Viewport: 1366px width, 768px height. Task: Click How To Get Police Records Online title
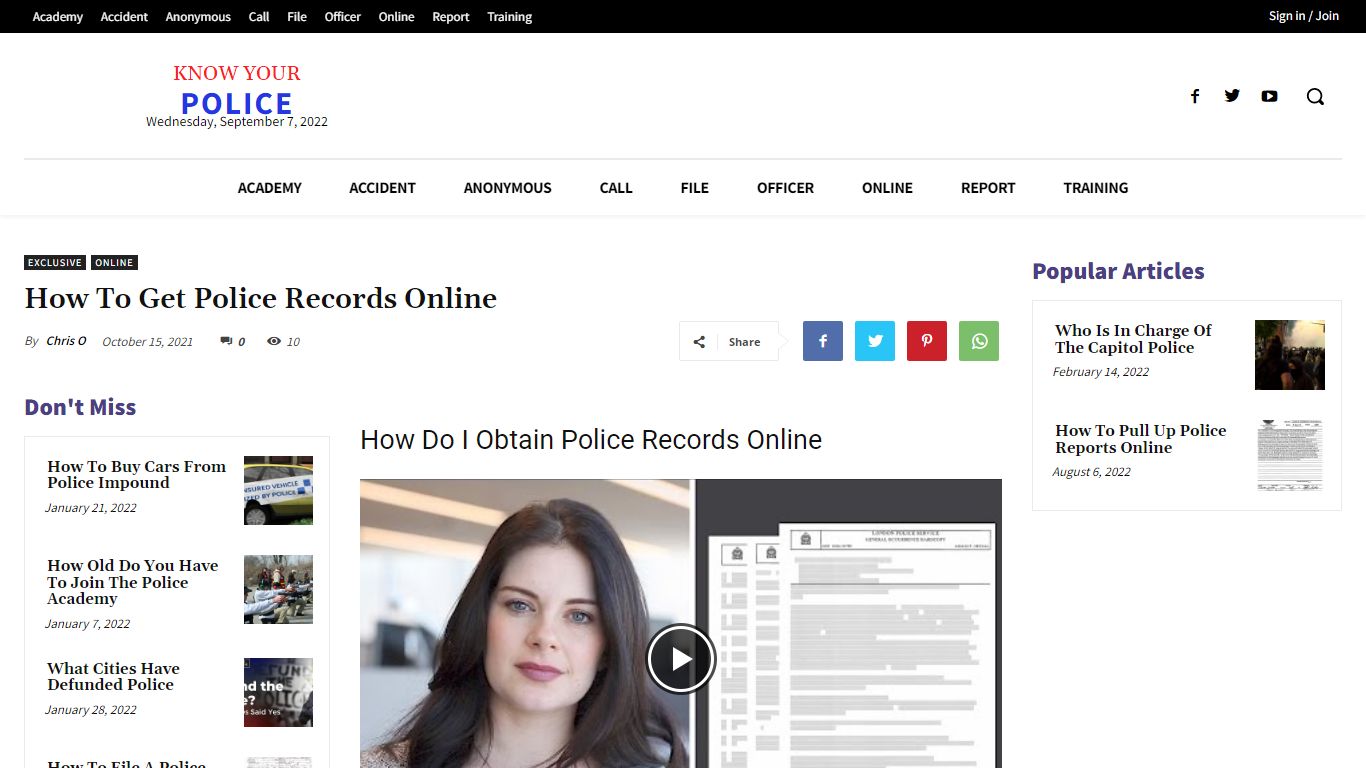point(260,298)
